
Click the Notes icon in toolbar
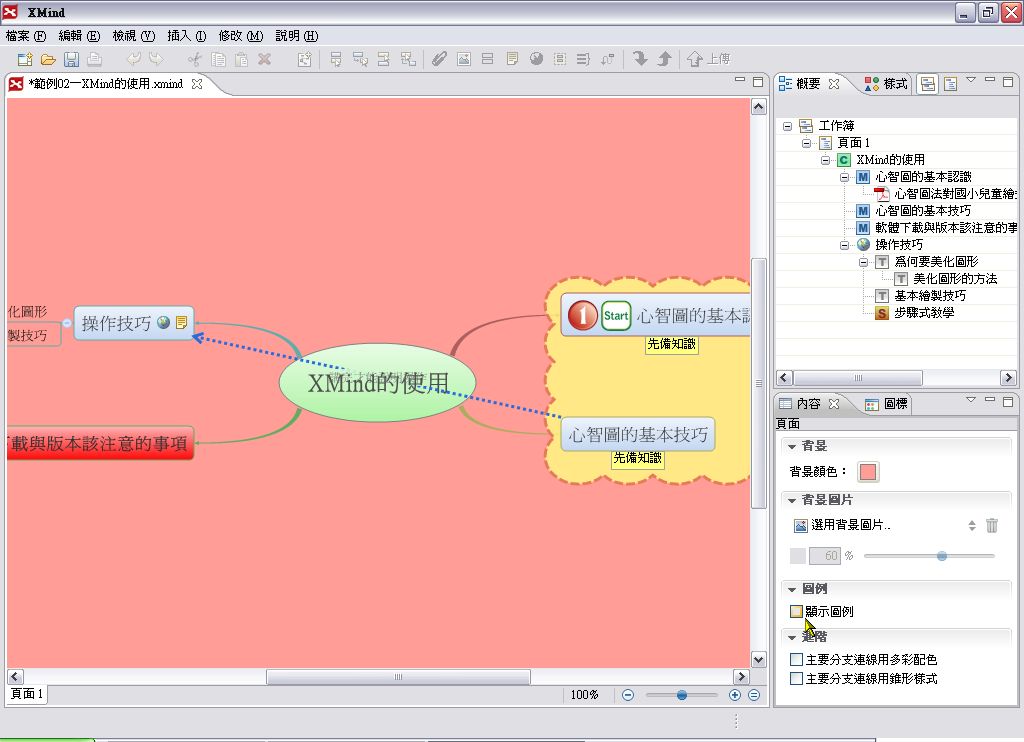pos(513,59)
